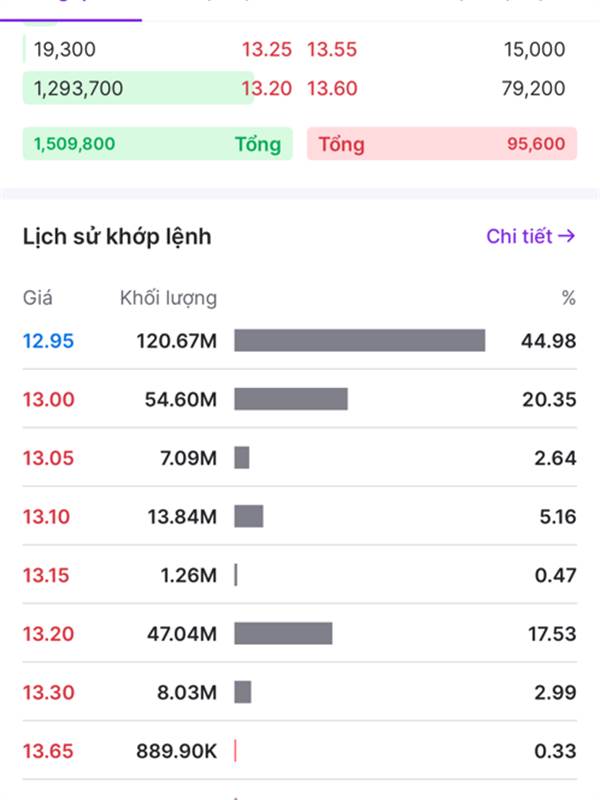Select the 13.00 matched price
Screen dimensions: 600x800
[48, 399]
